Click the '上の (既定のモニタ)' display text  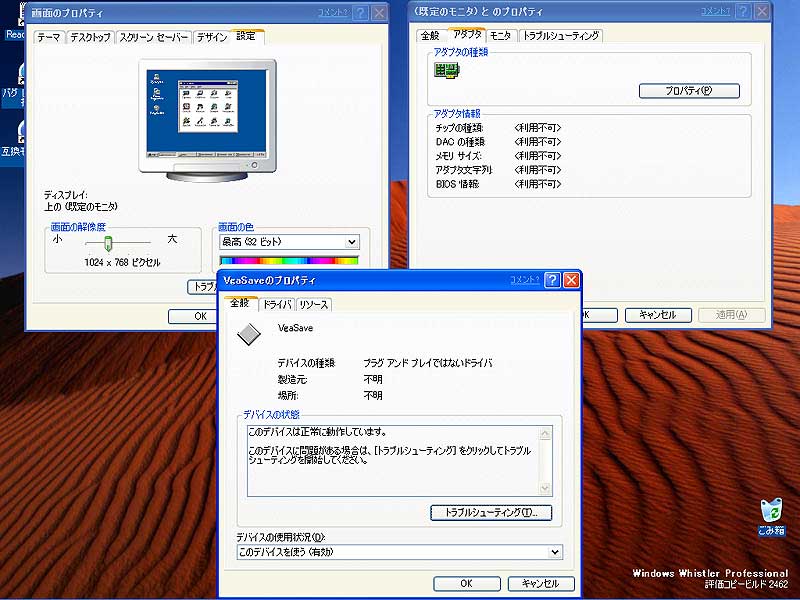[81, 207]
